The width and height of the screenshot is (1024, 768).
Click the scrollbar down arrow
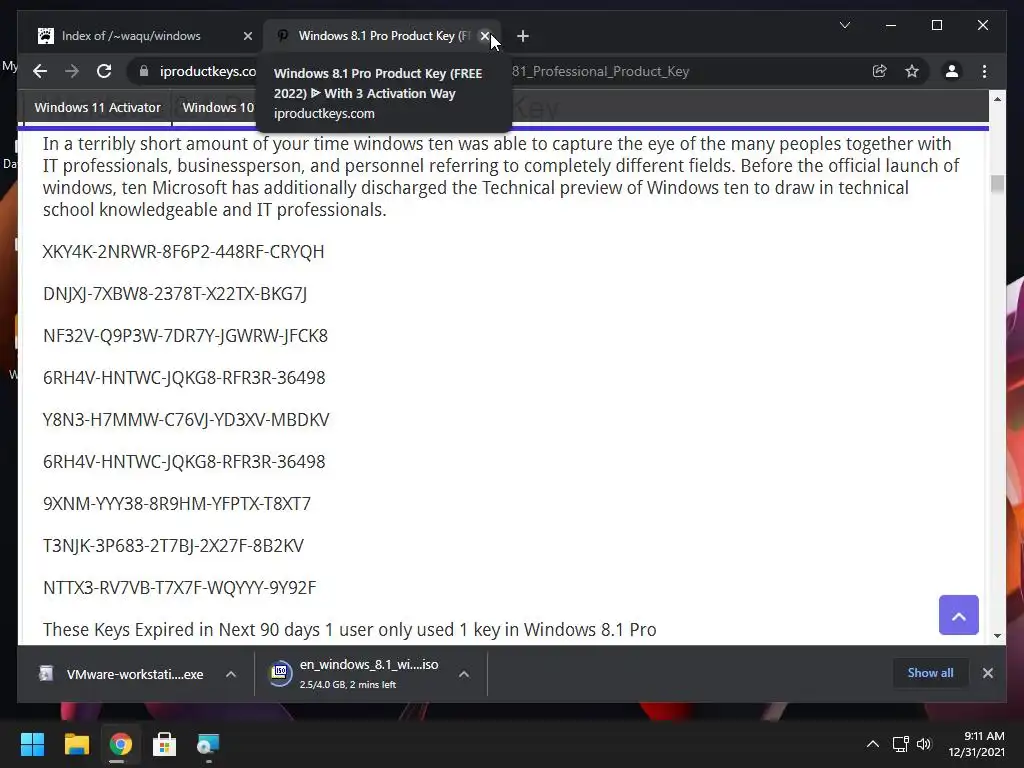(997, 635)
